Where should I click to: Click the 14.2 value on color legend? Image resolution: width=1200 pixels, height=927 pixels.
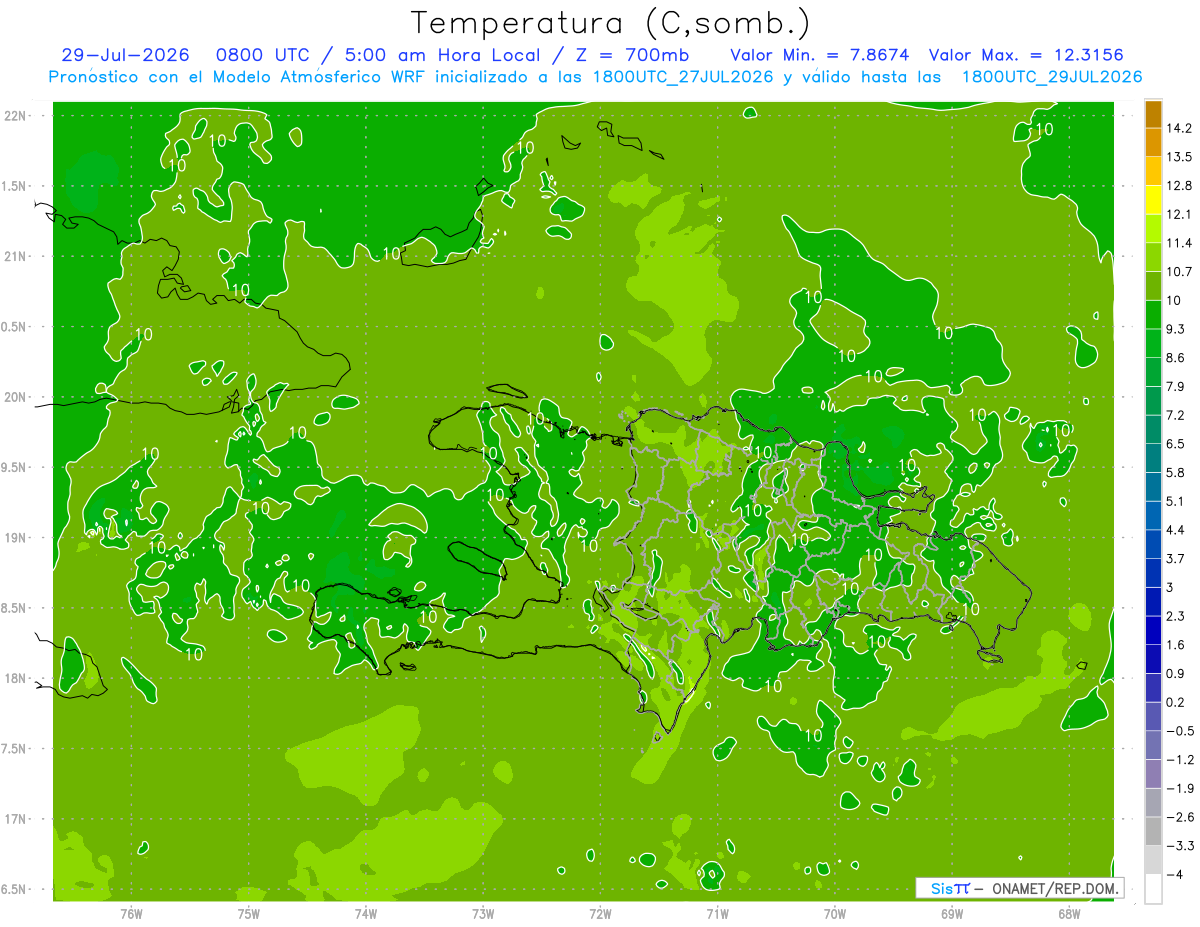[x=1179, y=129]
